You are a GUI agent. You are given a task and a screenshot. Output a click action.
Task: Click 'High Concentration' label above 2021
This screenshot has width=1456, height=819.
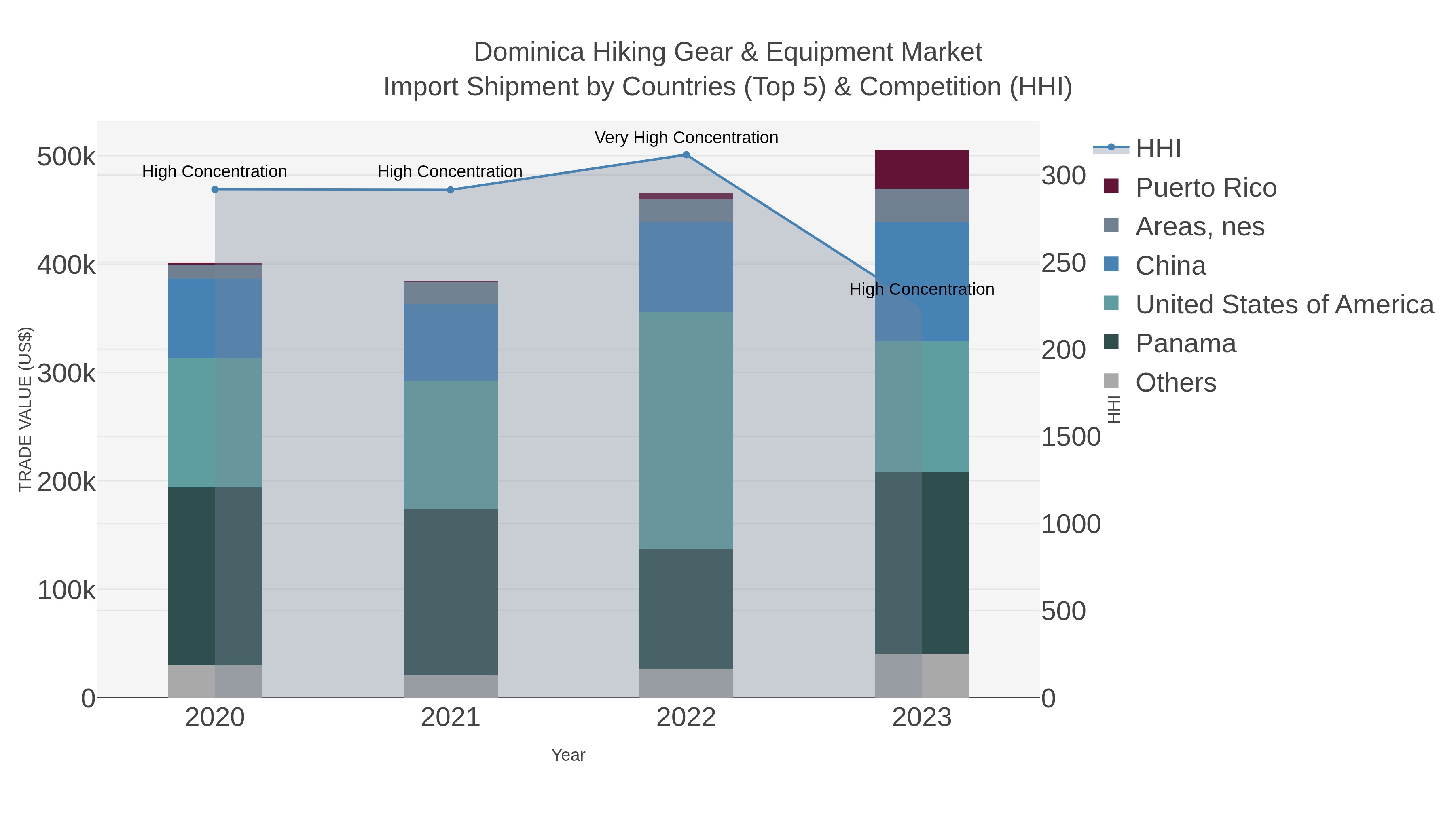[450, 172]
